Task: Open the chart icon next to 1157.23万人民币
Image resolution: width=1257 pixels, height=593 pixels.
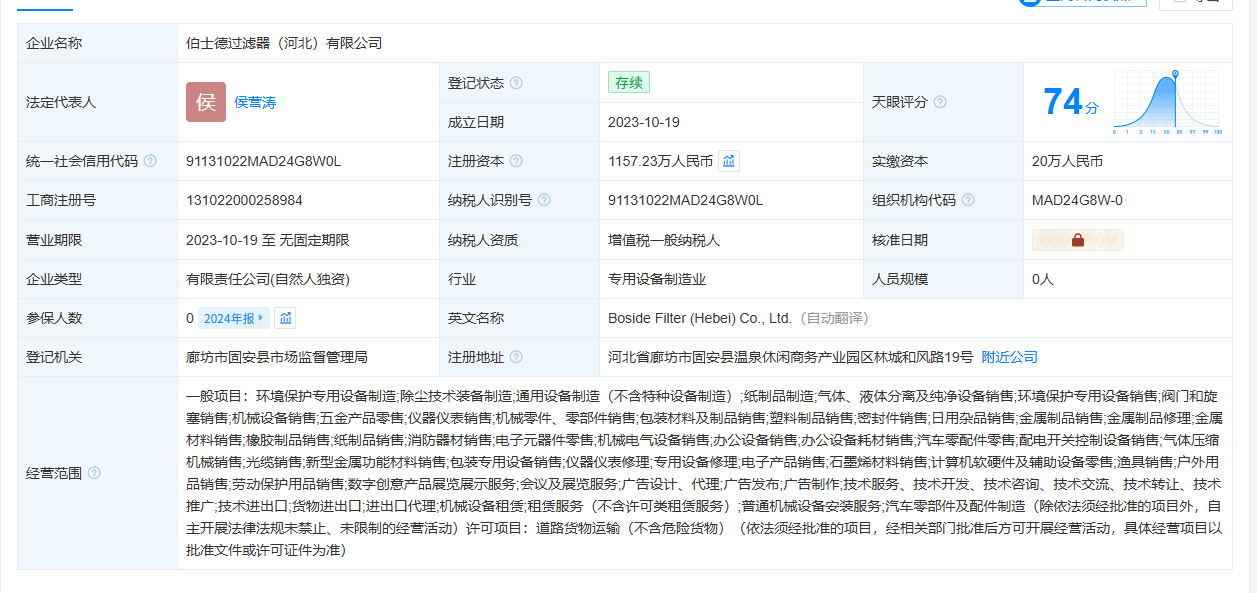Action: click(x=729, y=161)
